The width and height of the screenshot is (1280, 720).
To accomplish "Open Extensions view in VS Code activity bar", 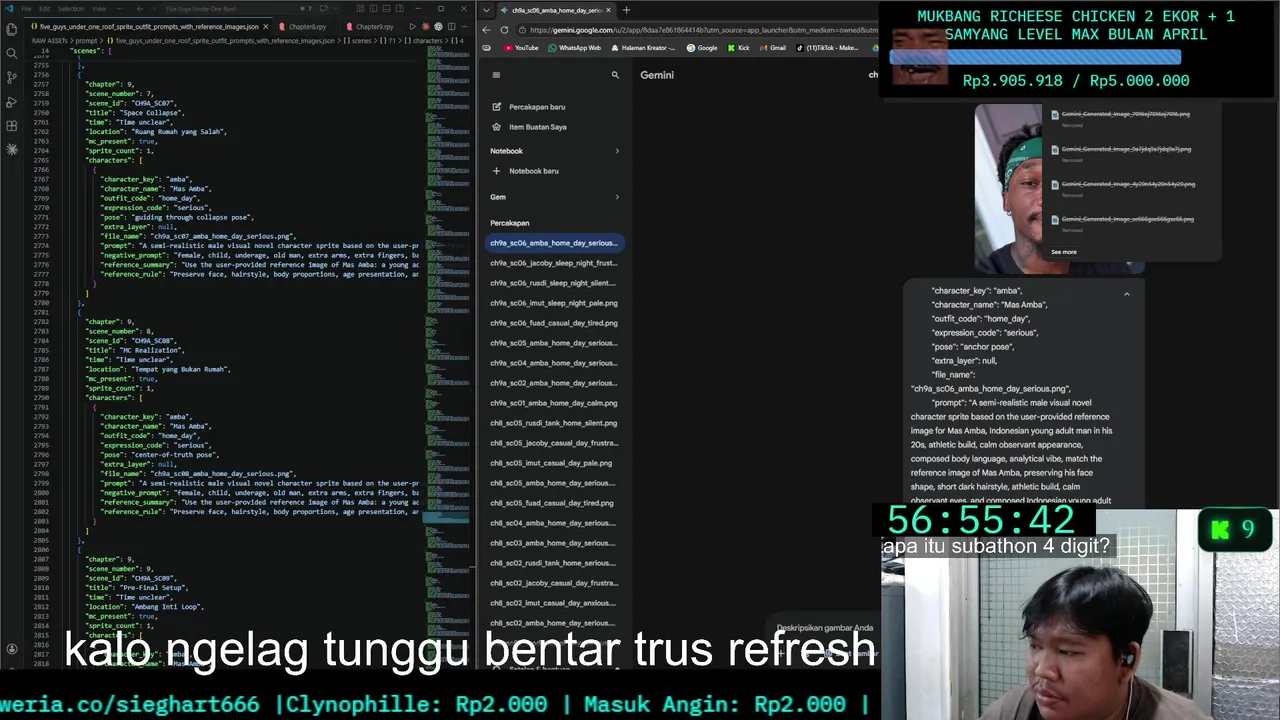I will (12, 125).
